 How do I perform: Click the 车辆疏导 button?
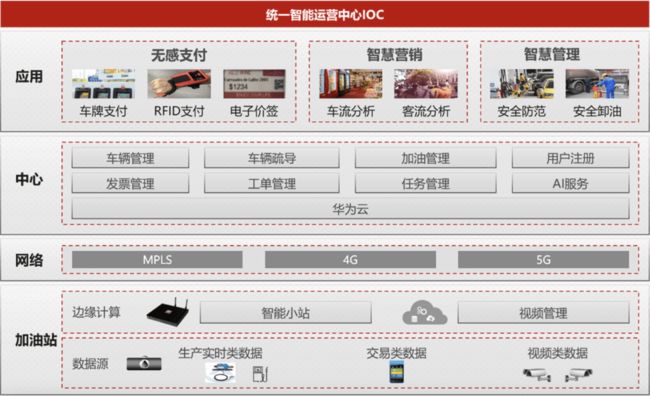coord(272,158)
